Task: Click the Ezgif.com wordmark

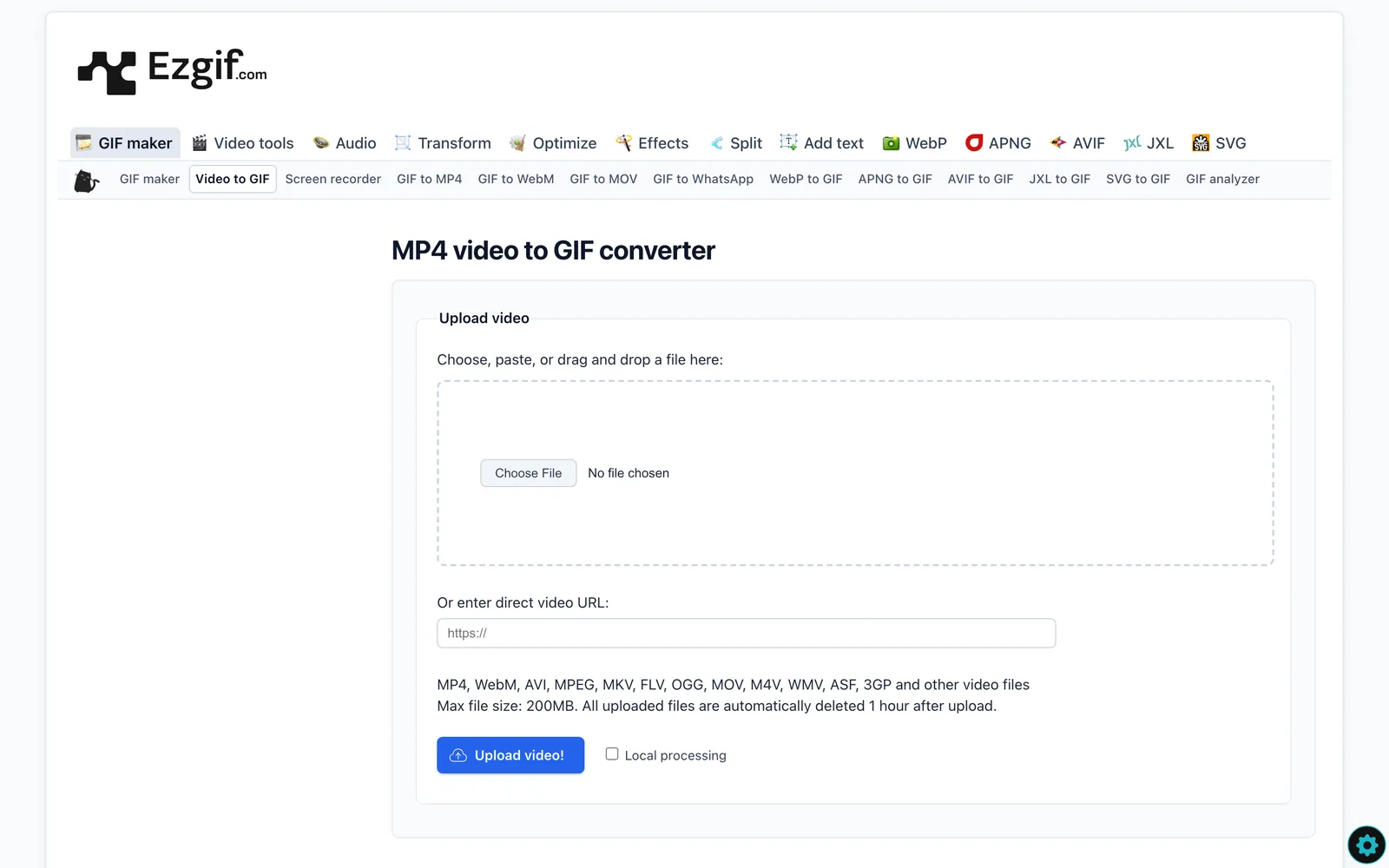Action: pos(207,68)
